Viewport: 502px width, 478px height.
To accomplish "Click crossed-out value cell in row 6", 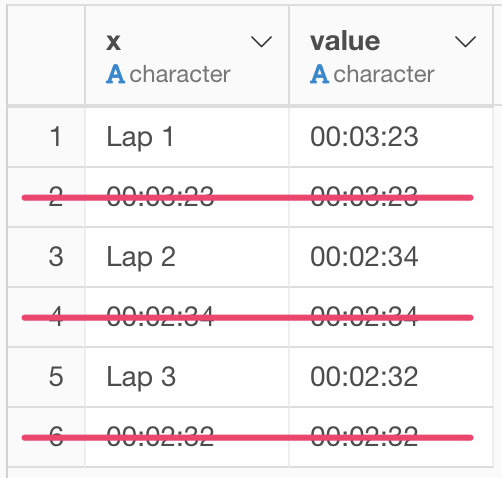I will (x=391, y=437).
